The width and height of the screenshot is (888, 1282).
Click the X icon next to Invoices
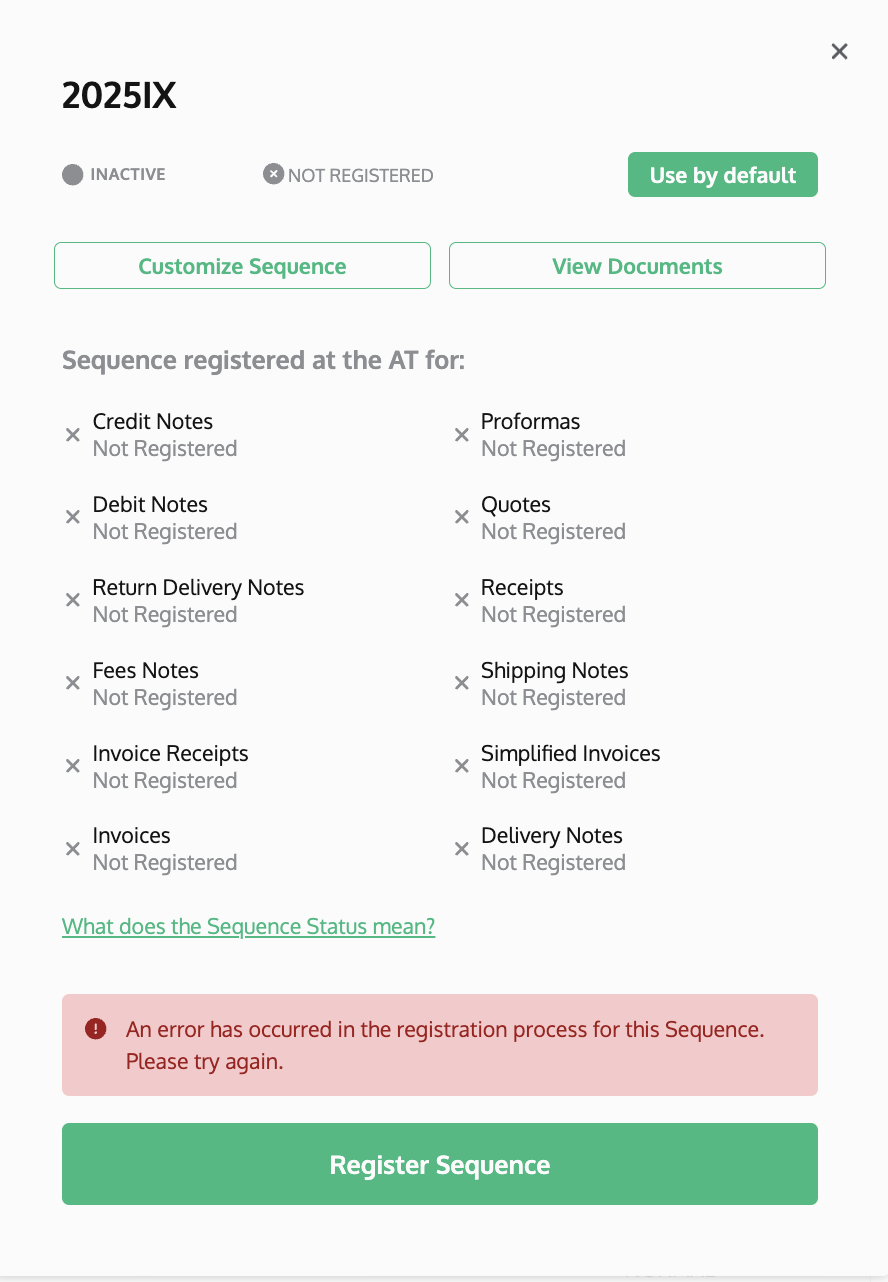[73, 849]
